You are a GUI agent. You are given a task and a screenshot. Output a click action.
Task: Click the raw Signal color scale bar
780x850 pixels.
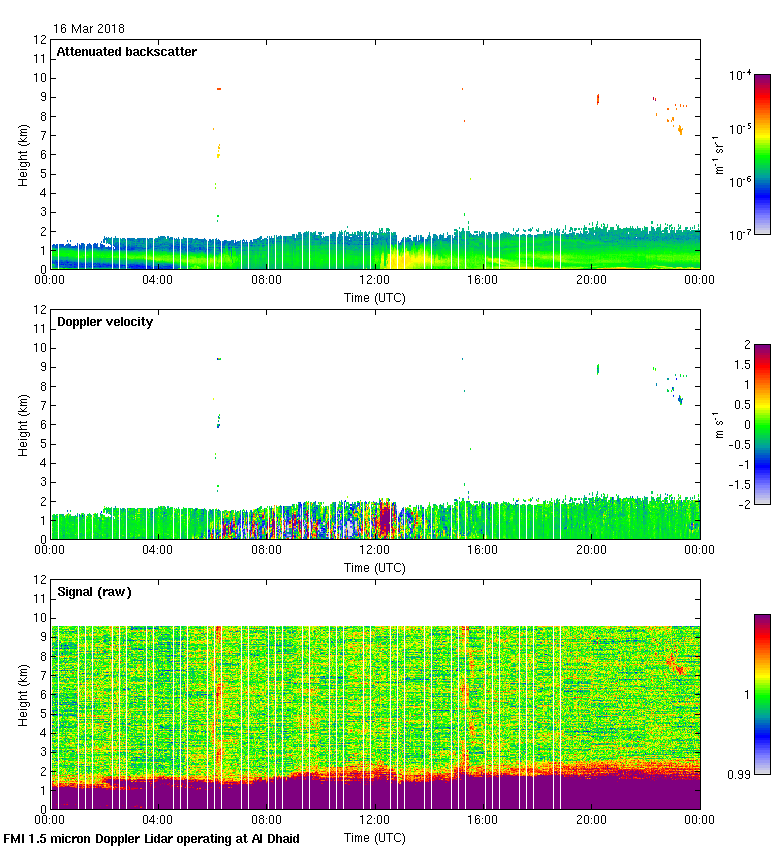click(762, 694)
